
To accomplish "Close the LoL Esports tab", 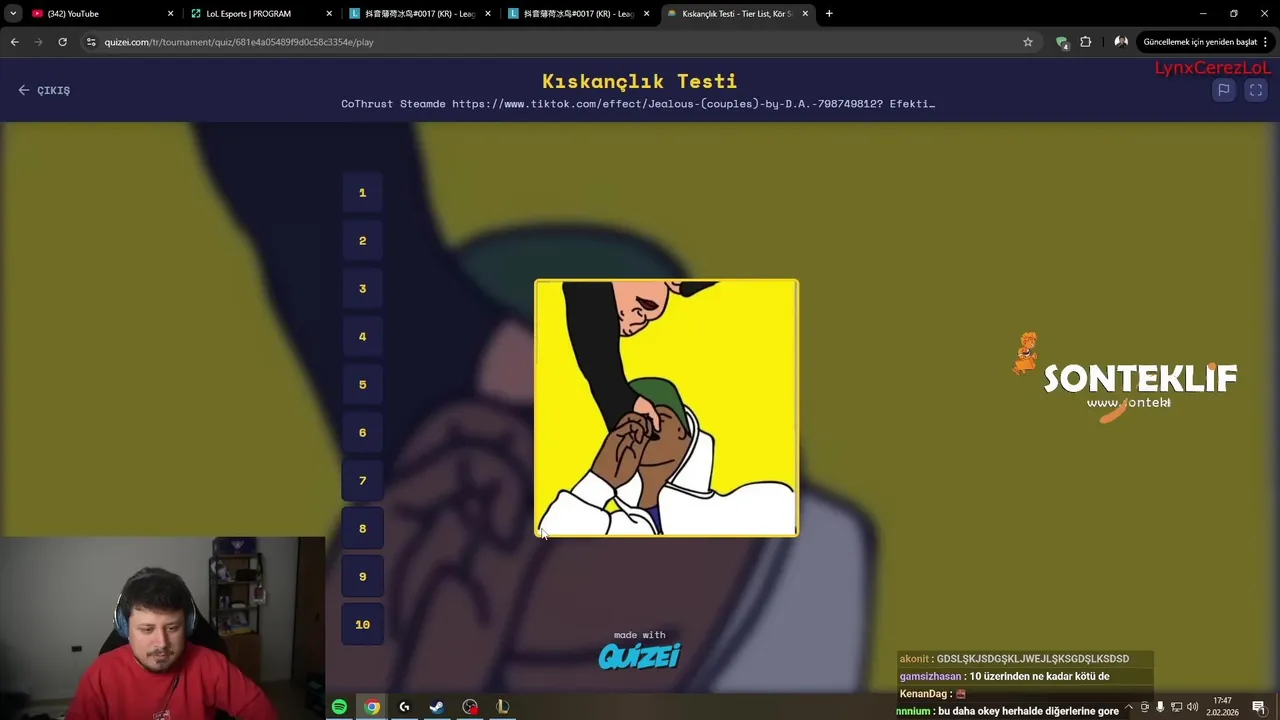I will pyautogui.click(x=329, y=14).
